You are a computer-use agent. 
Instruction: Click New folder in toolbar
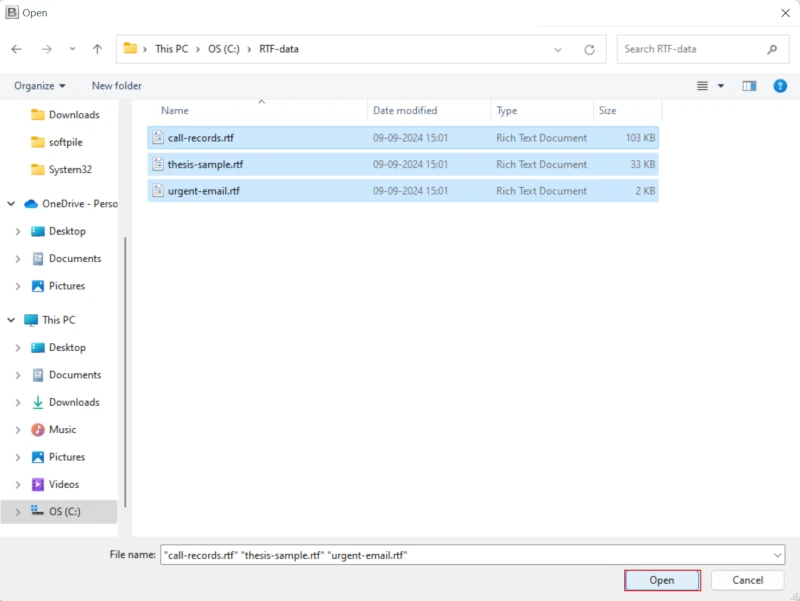tap(117, 86)
